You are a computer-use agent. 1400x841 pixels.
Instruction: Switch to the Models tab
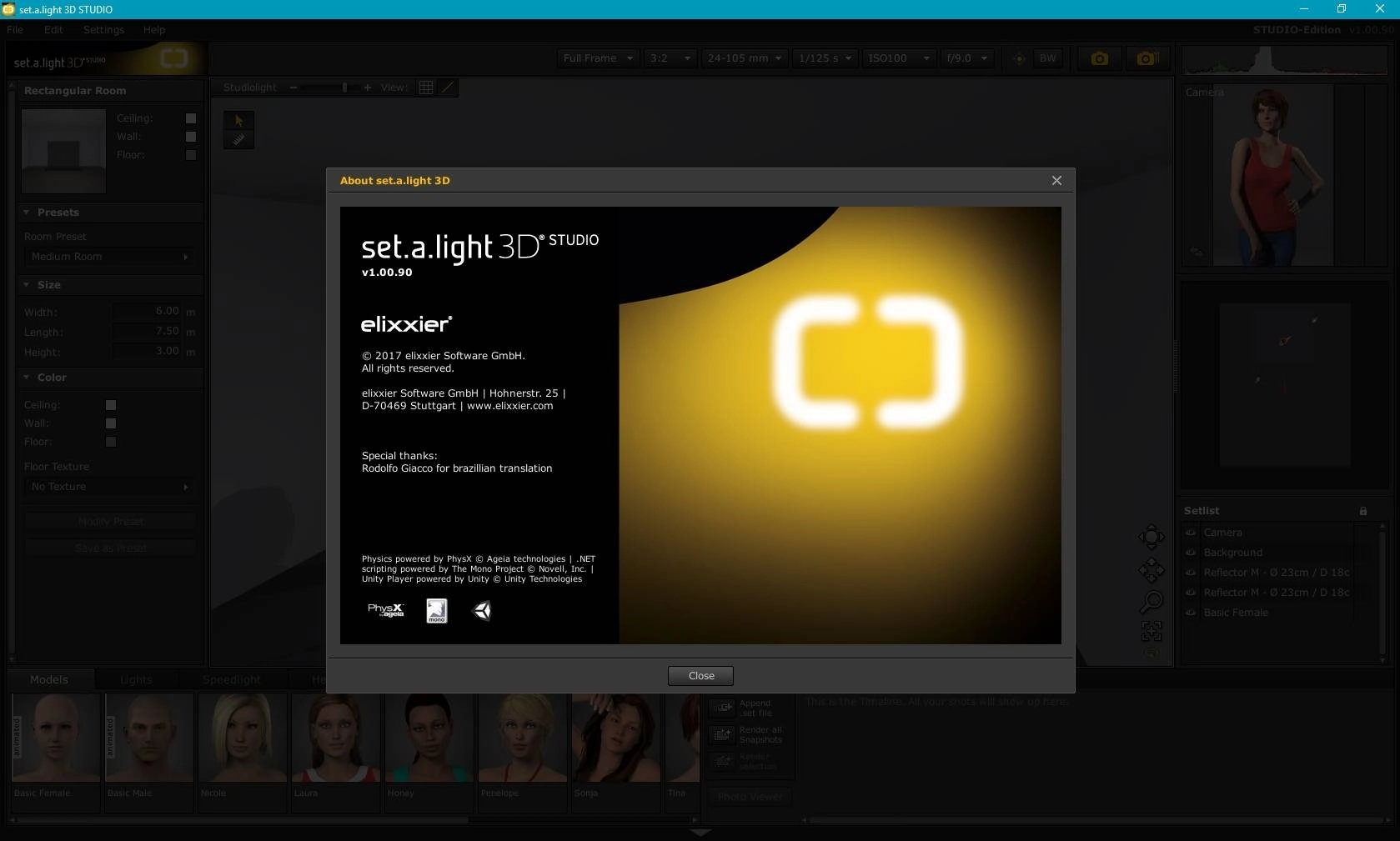49,679
